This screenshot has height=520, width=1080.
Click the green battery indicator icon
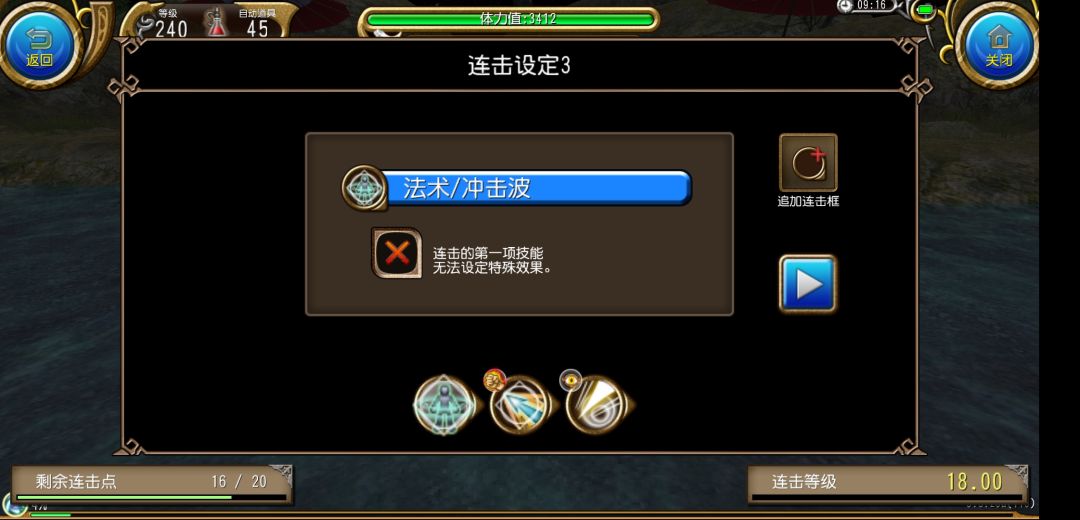click(x=925, y=10)
